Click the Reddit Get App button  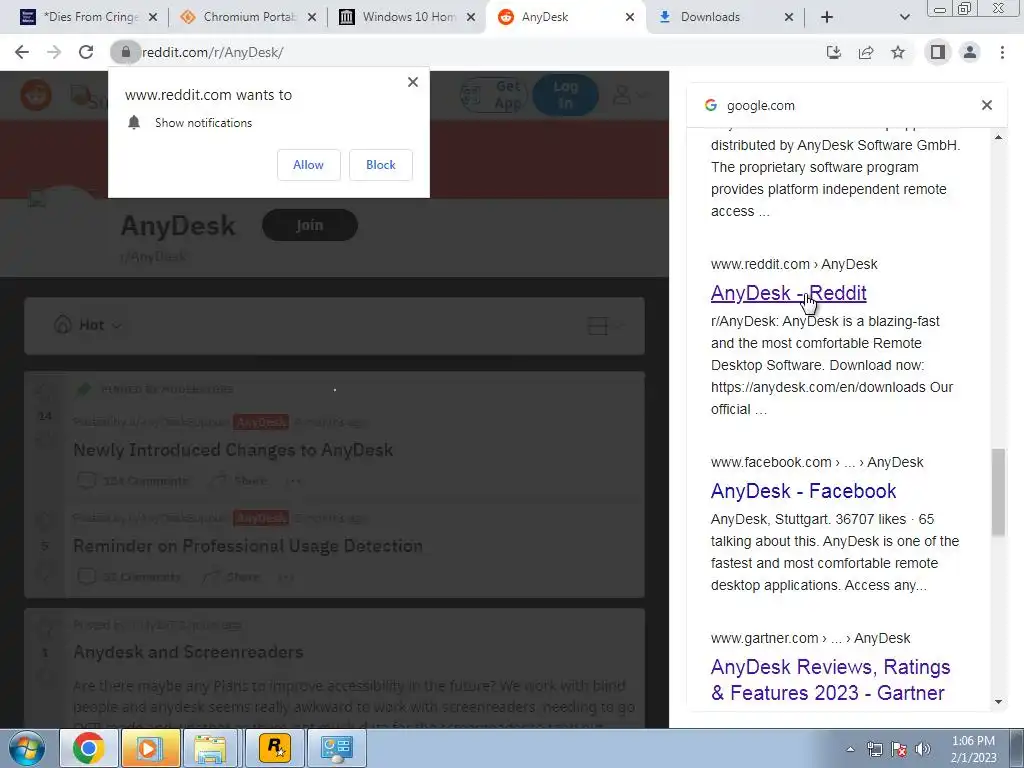click(493, 95)
